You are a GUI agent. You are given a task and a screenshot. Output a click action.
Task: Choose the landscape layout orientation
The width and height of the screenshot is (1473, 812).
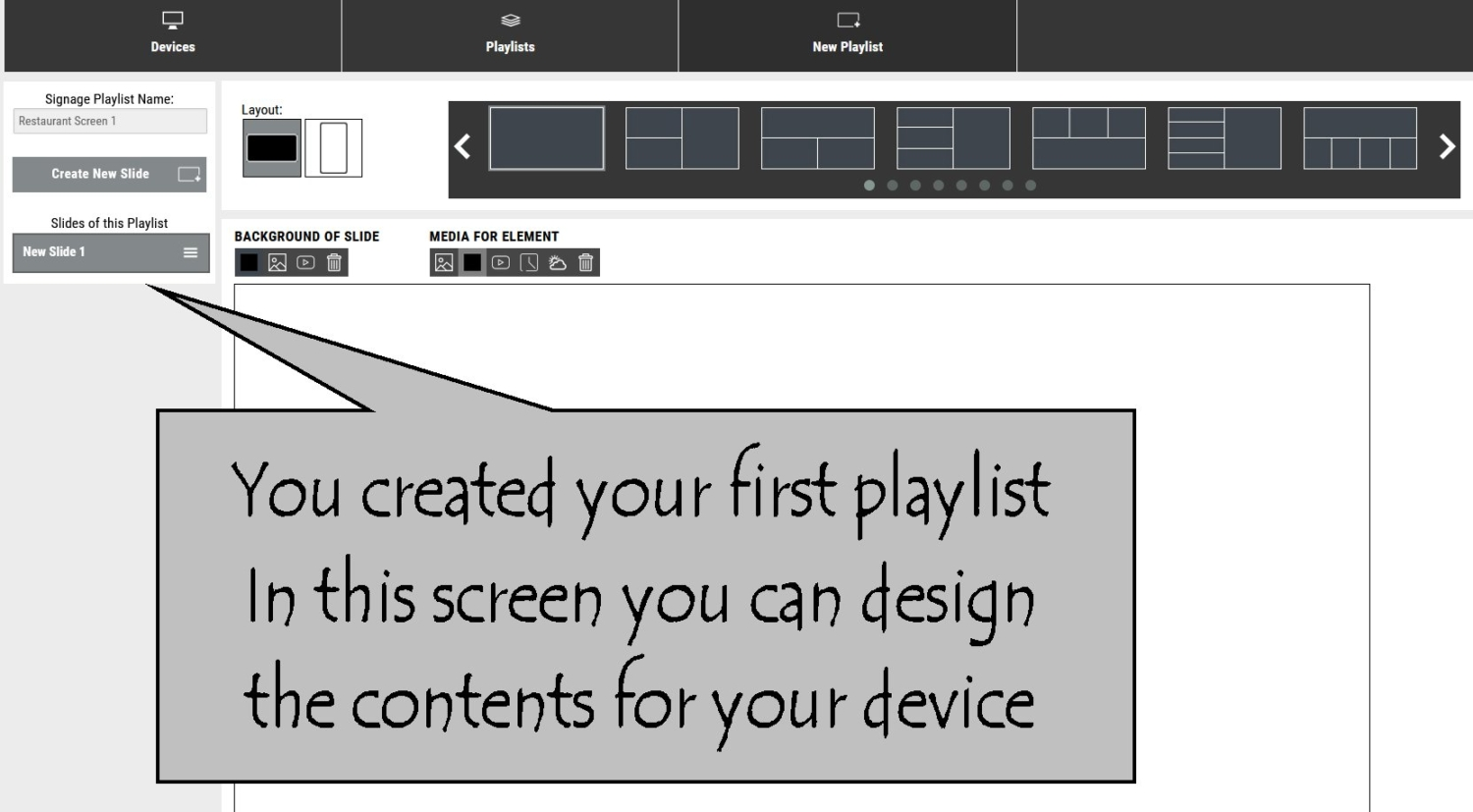point(272,148)
